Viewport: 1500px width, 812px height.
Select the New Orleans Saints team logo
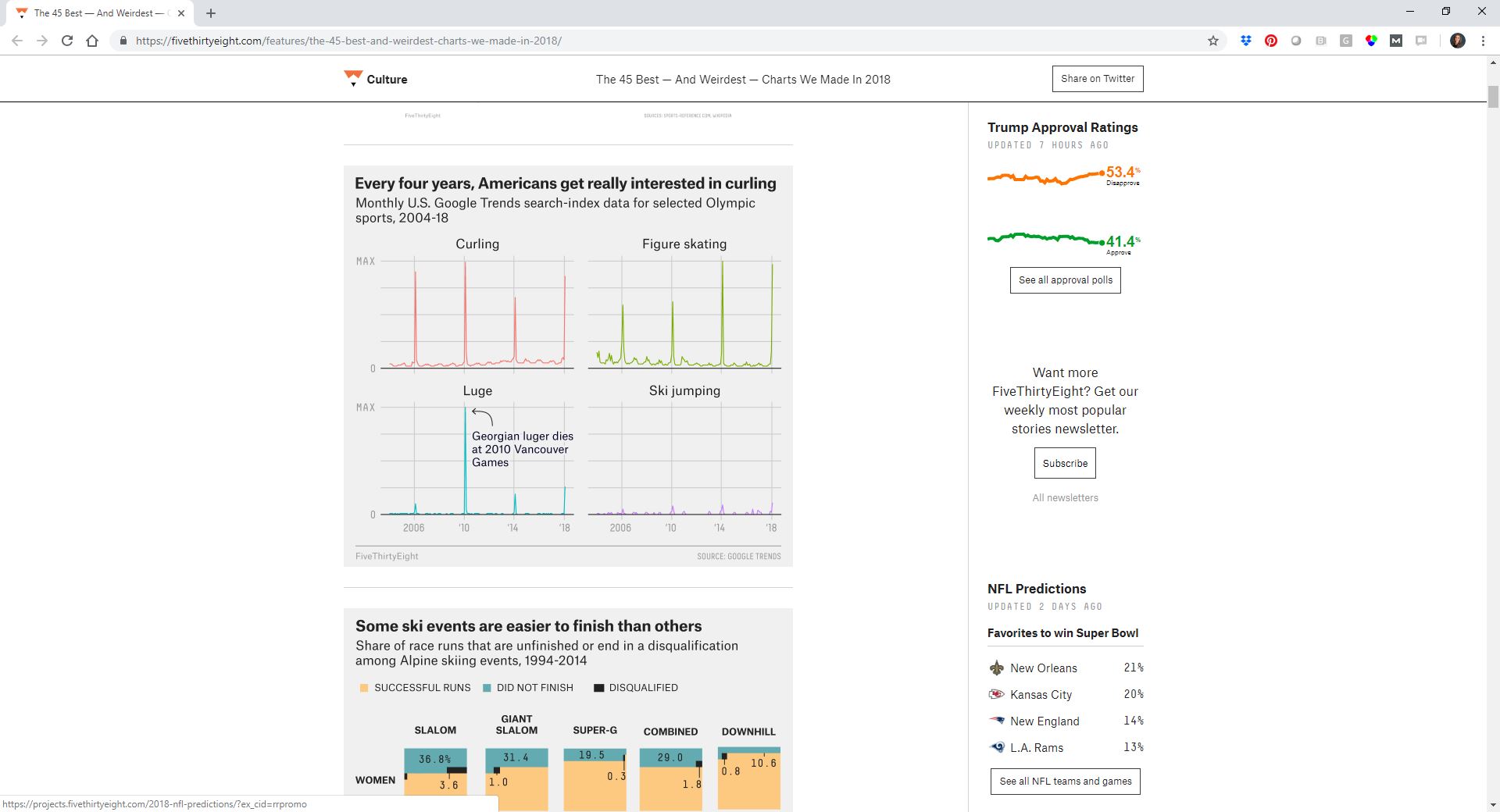tap(996, 668)
